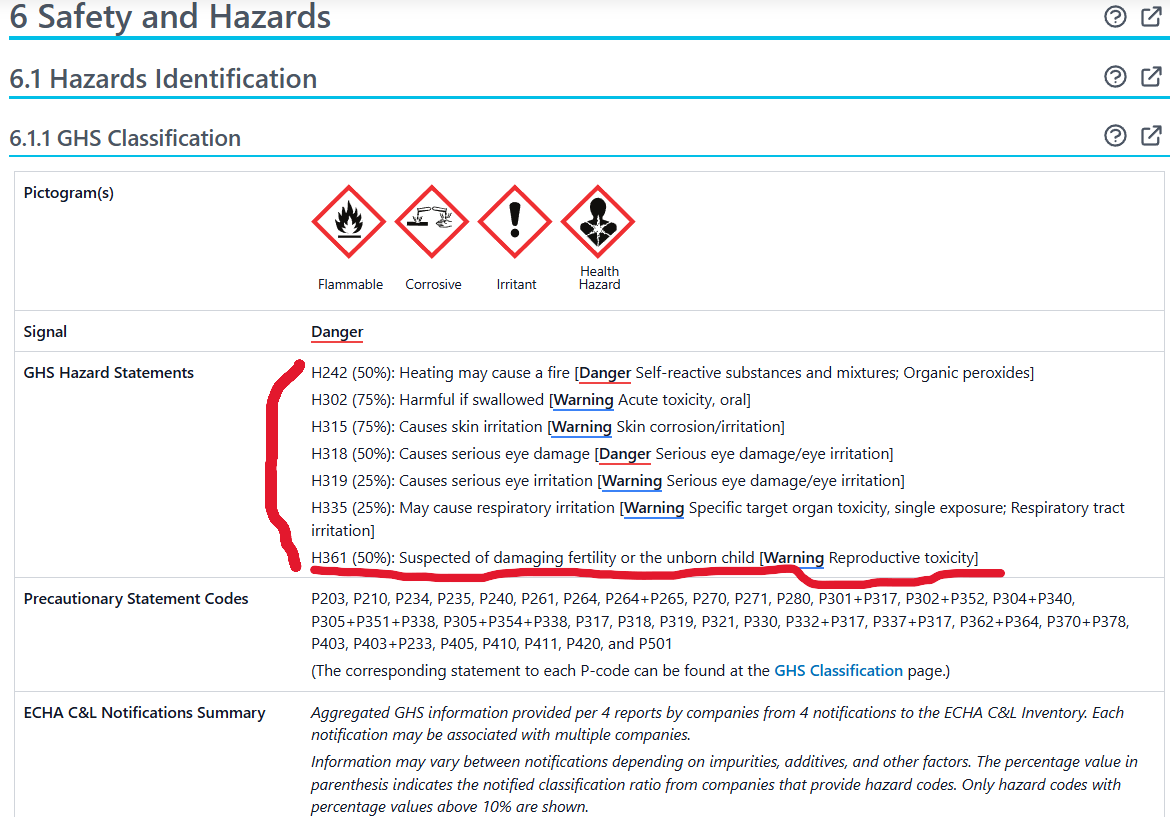This screenshot has width=1170, height=817.
Task: Click the Danger signal word
Action: (337, 332)
